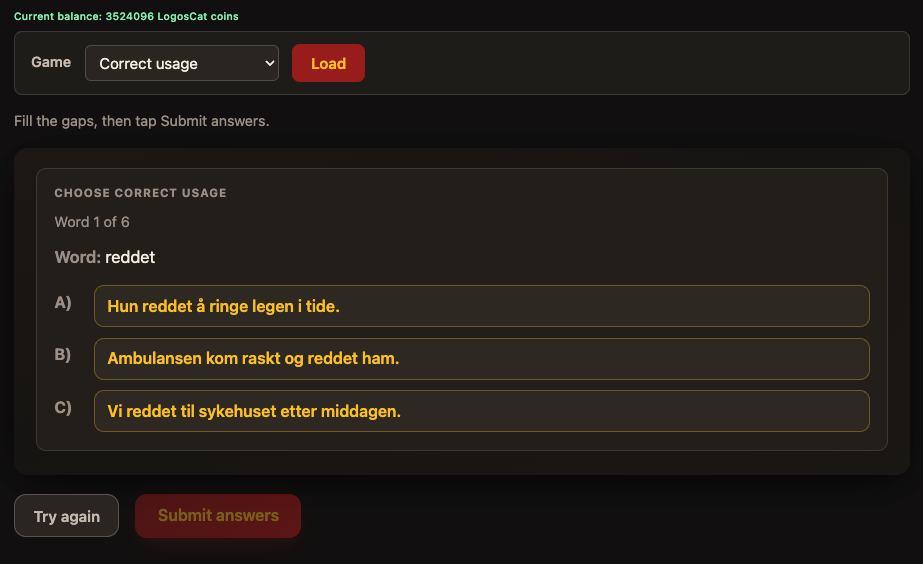Click the chevron arrow on the Correct usage combo box

pyautogui.click(x=268, y=63)
